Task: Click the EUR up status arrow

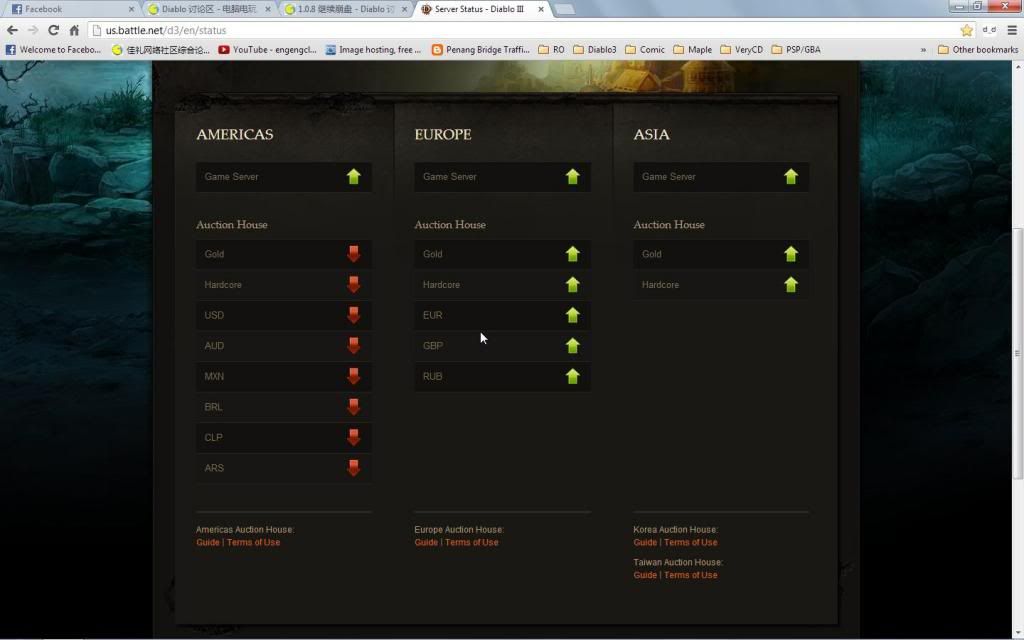Action: point(573,315)
